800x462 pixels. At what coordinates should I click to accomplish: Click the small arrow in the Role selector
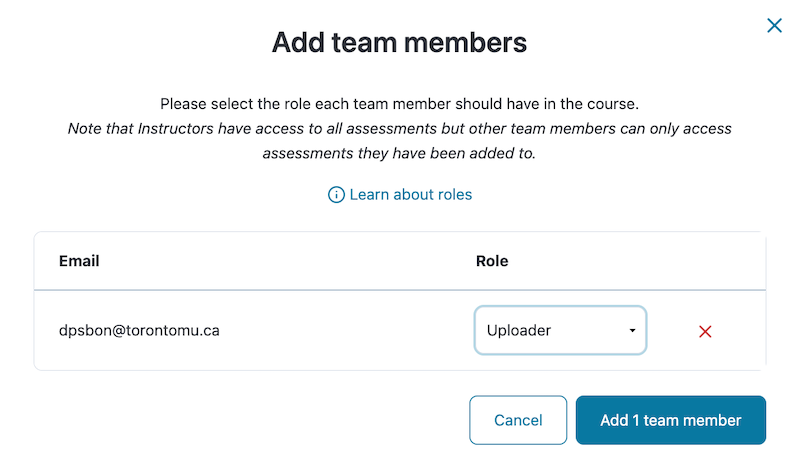(632, 331)
